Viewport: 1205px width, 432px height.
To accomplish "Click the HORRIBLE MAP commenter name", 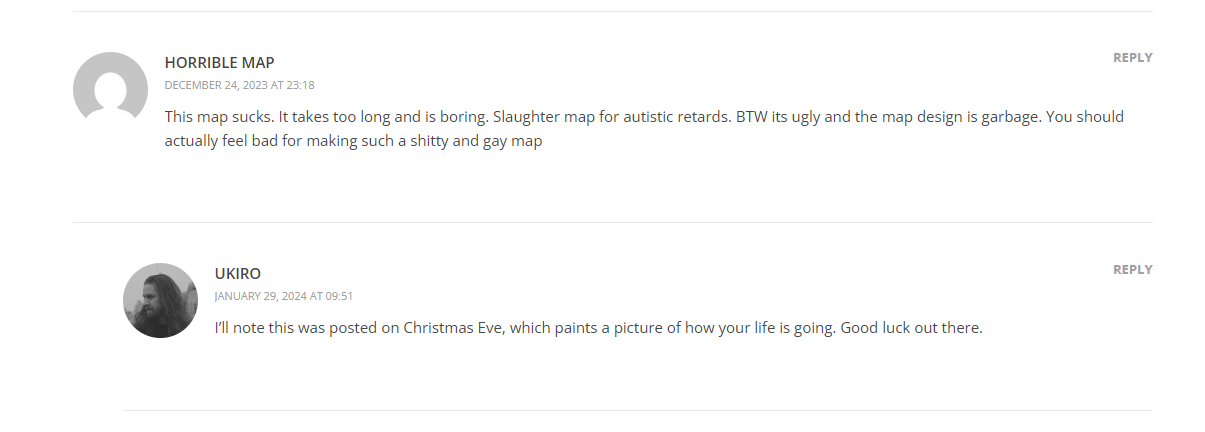I will 219,63.
